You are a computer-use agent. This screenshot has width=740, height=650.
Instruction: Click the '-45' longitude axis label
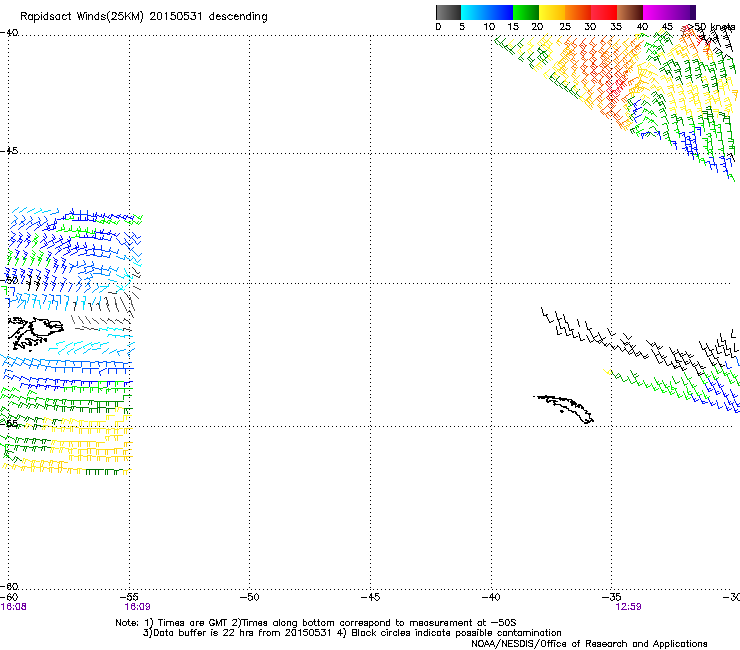coord(370,597)
